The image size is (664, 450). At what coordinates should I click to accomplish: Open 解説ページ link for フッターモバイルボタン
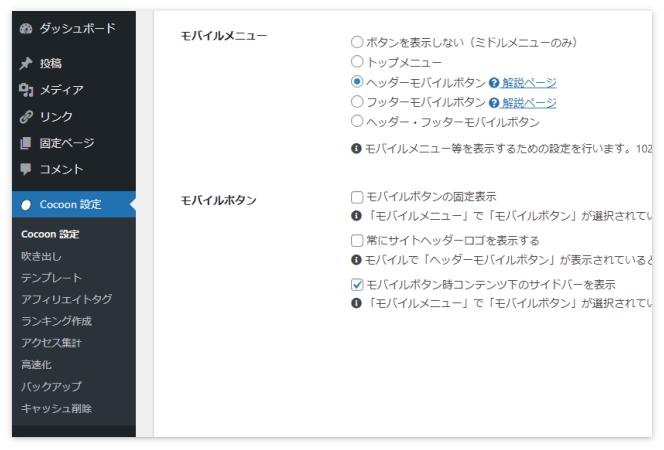click(x=529, y=102)
